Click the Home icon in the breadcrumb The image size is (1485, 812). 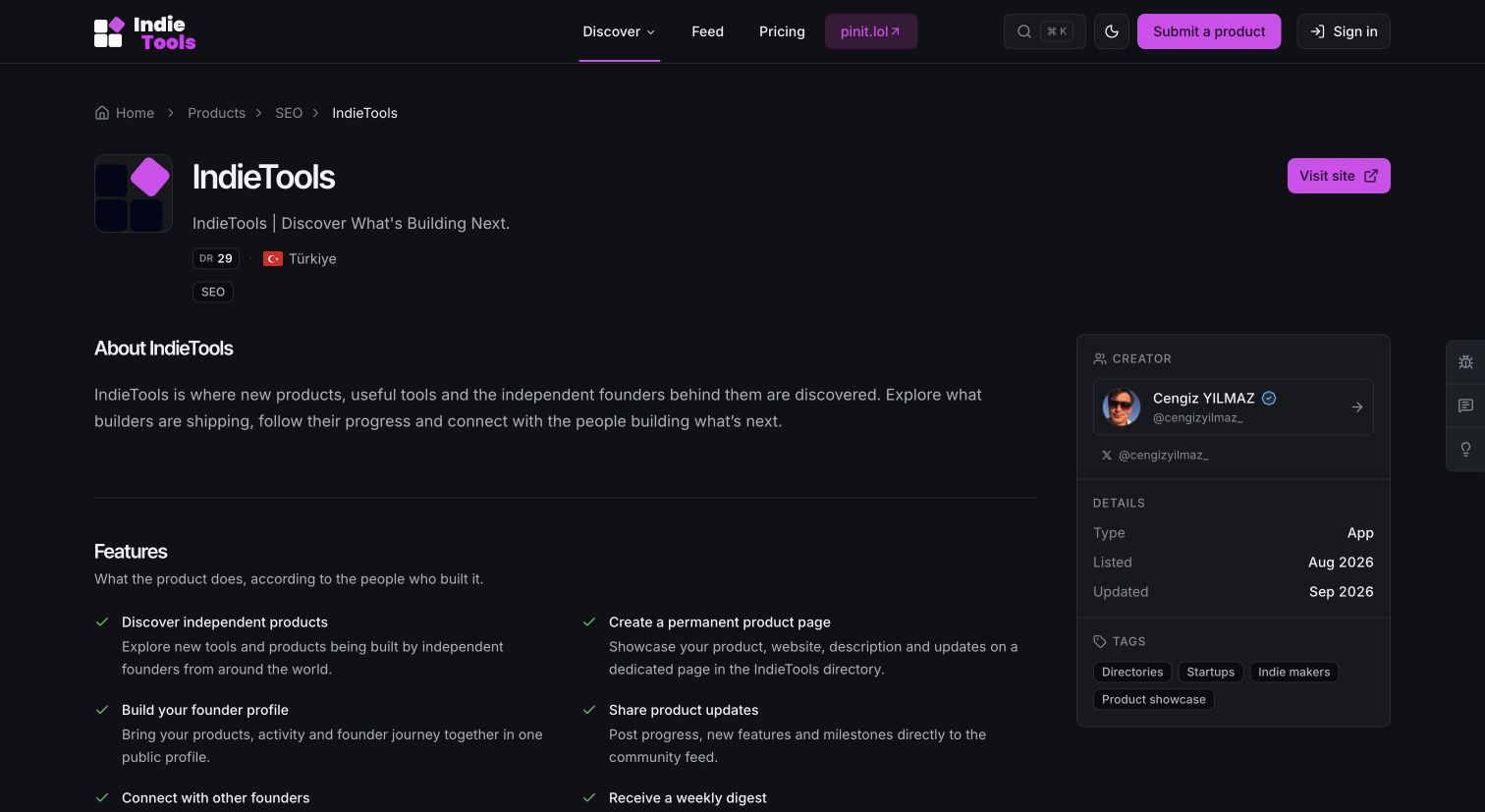tap(102, 112)
